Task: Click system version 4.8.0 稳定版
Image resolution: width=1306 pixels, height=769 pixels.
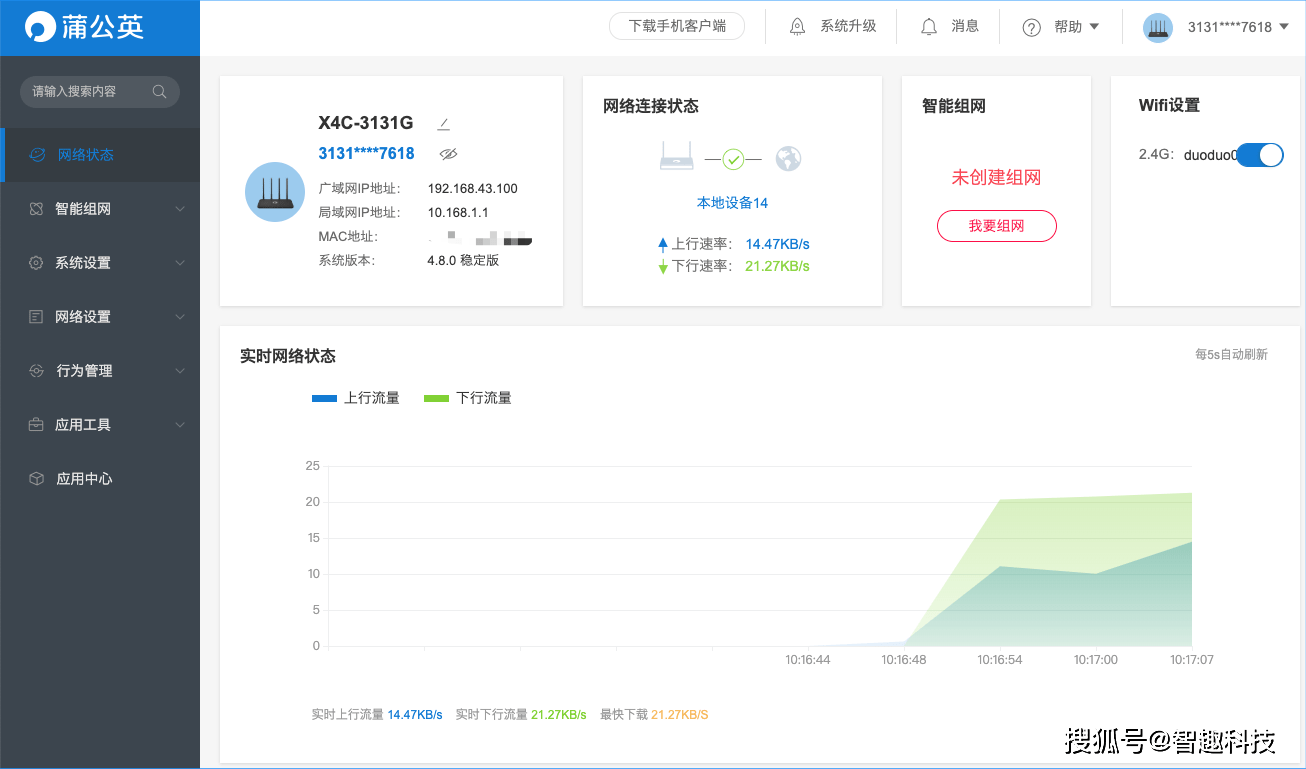Action: (x=463, y=261)
